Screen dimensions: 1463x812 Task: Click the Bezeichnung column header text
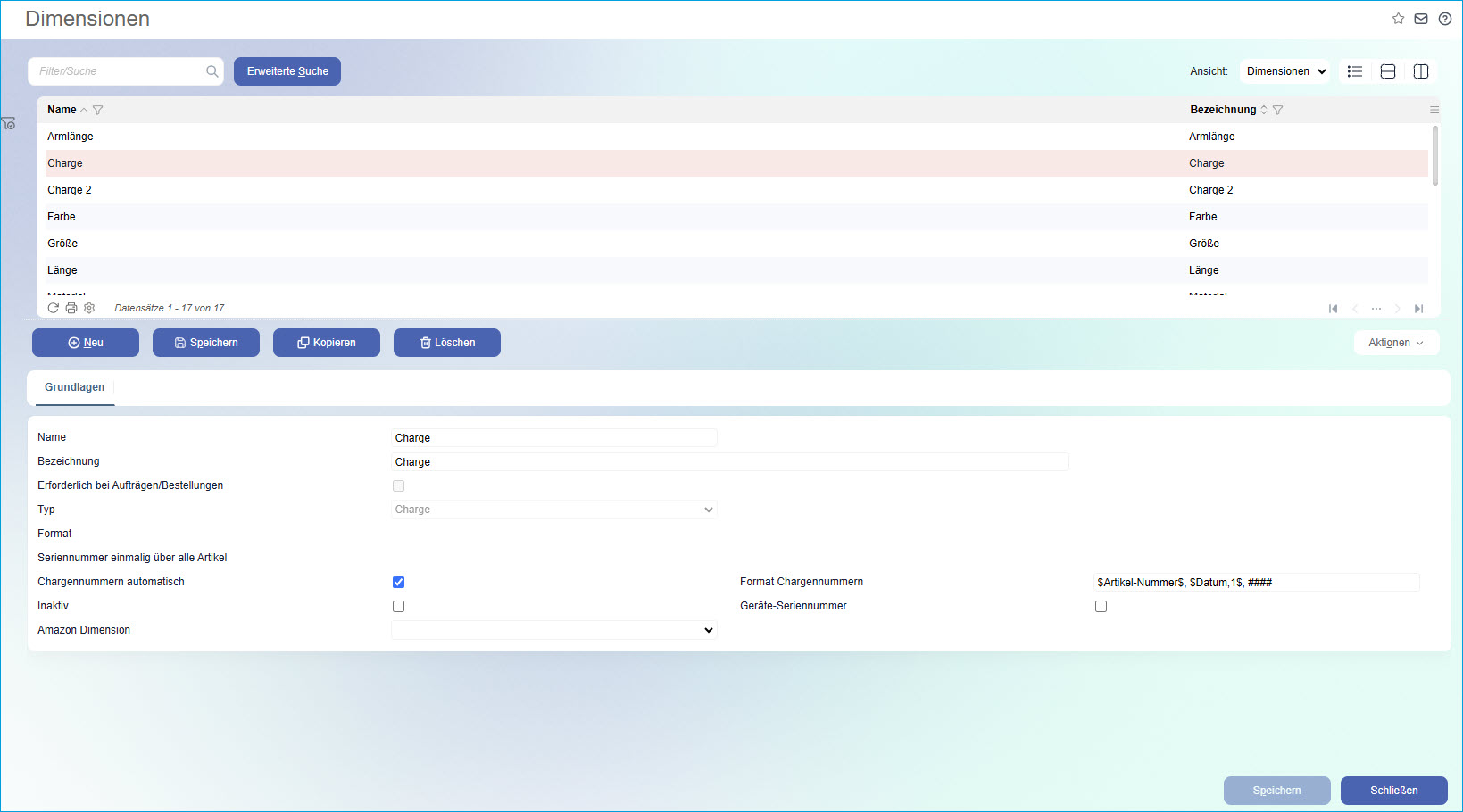1223,110
